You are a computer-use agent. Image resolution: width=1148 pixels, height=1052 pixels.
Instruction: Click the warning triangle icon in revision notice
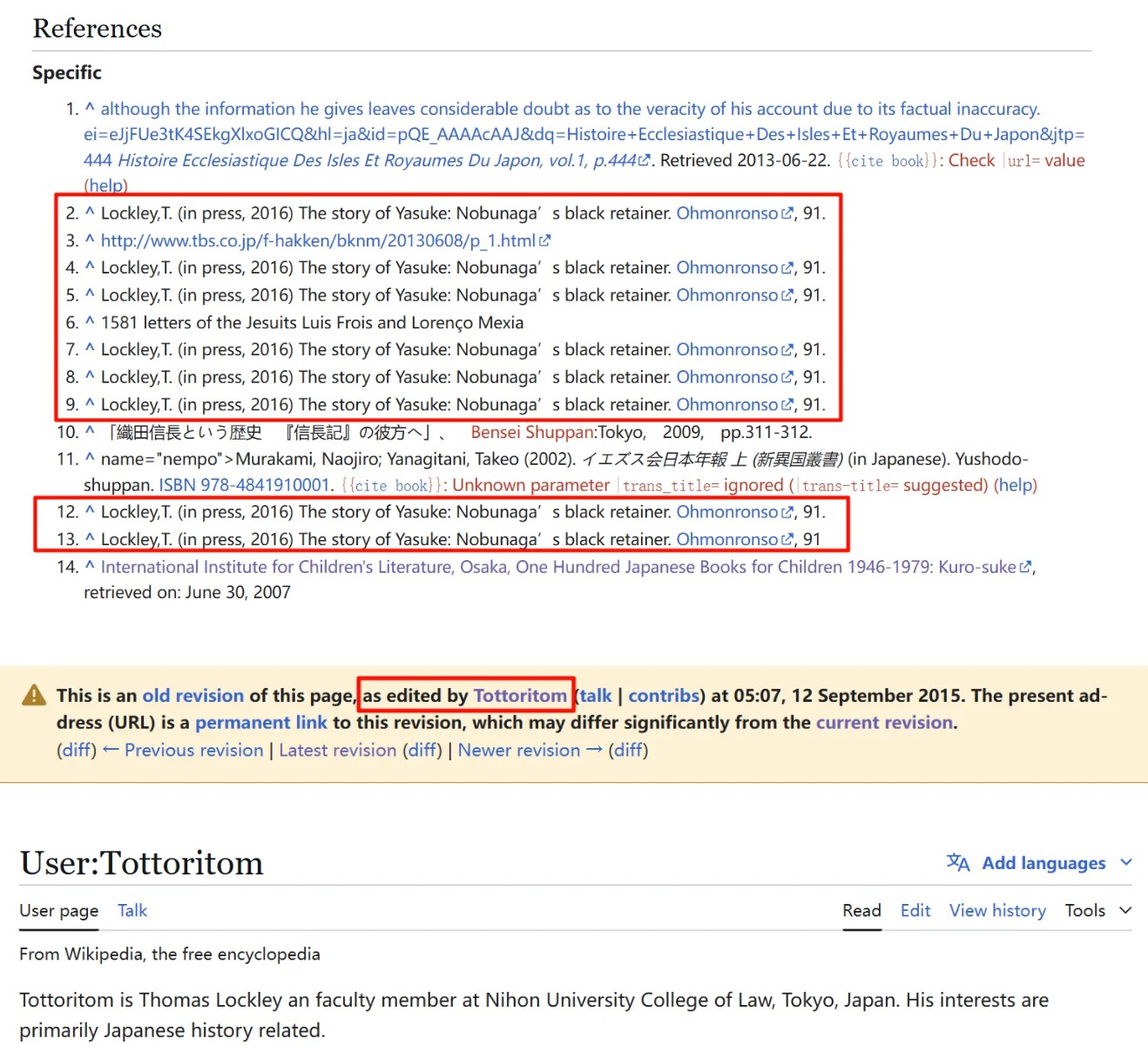pyautogui.click(x=34, y=695)
